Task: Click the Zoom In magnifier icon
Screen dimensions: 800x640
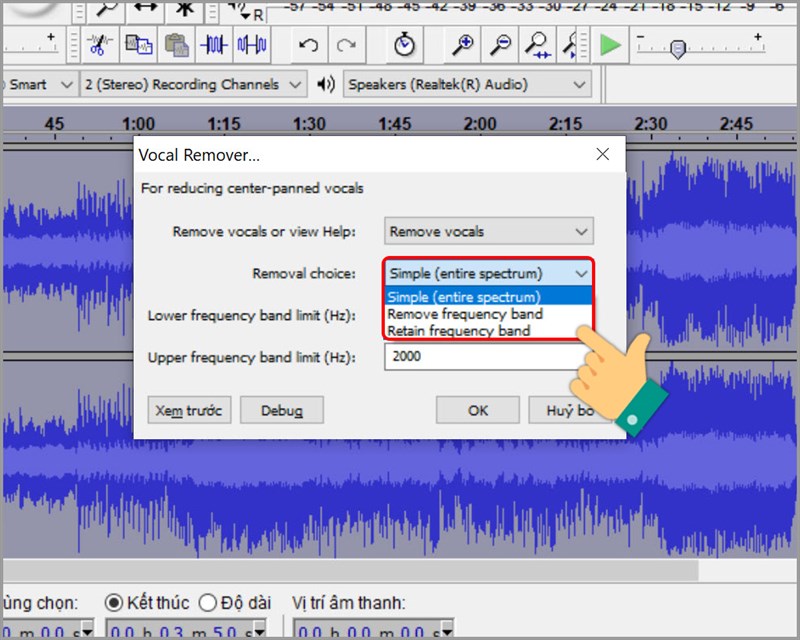Action: [x=464, y=45]
